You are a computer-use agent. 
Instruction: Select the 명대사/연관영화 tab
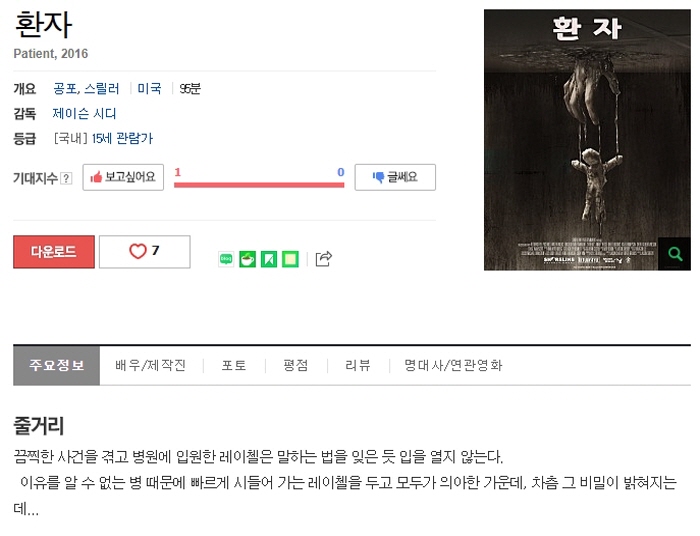click(454, 366)
